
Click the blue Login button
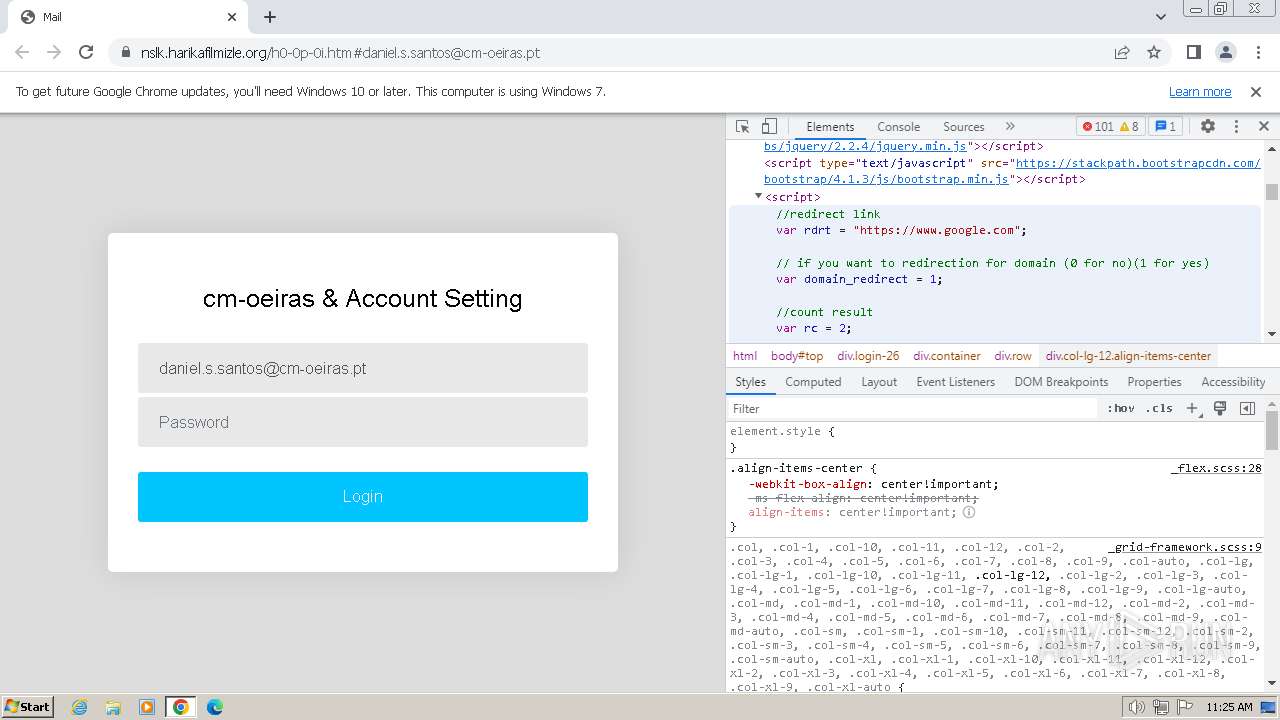pyautogui.click(x=363, y=497)
